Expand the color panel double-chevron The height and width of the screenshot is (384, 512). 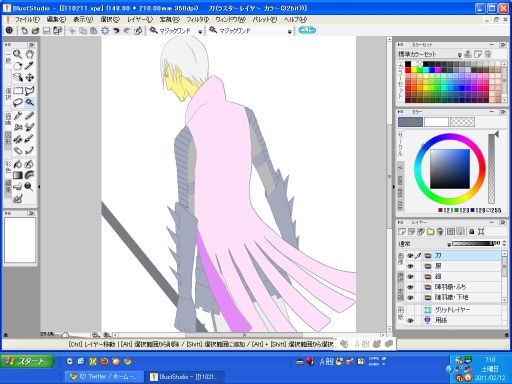pyautogui.click(x=503, y=112)
